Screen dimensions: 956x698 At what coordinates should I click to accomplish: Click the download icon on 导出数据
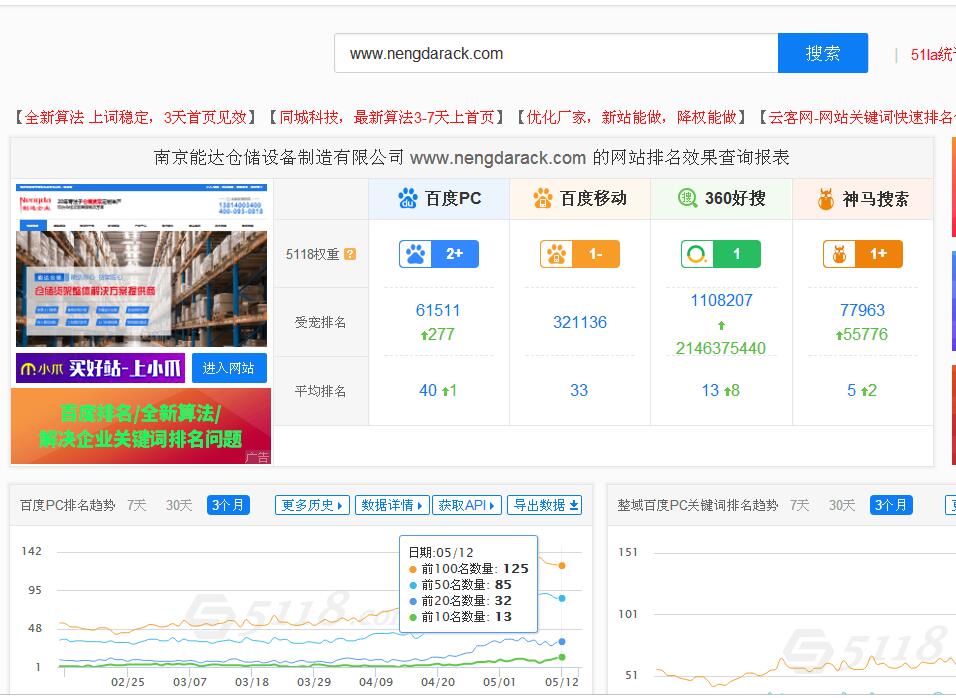coord(570,505)
